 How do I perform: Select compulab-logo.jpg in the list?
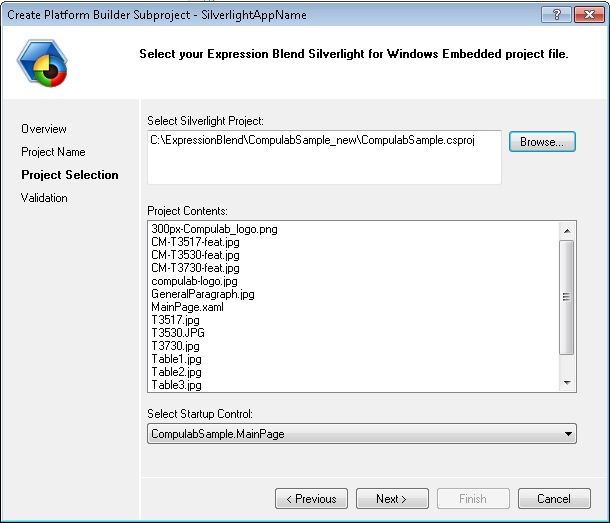pyautogui.click(x=194, y=281)
